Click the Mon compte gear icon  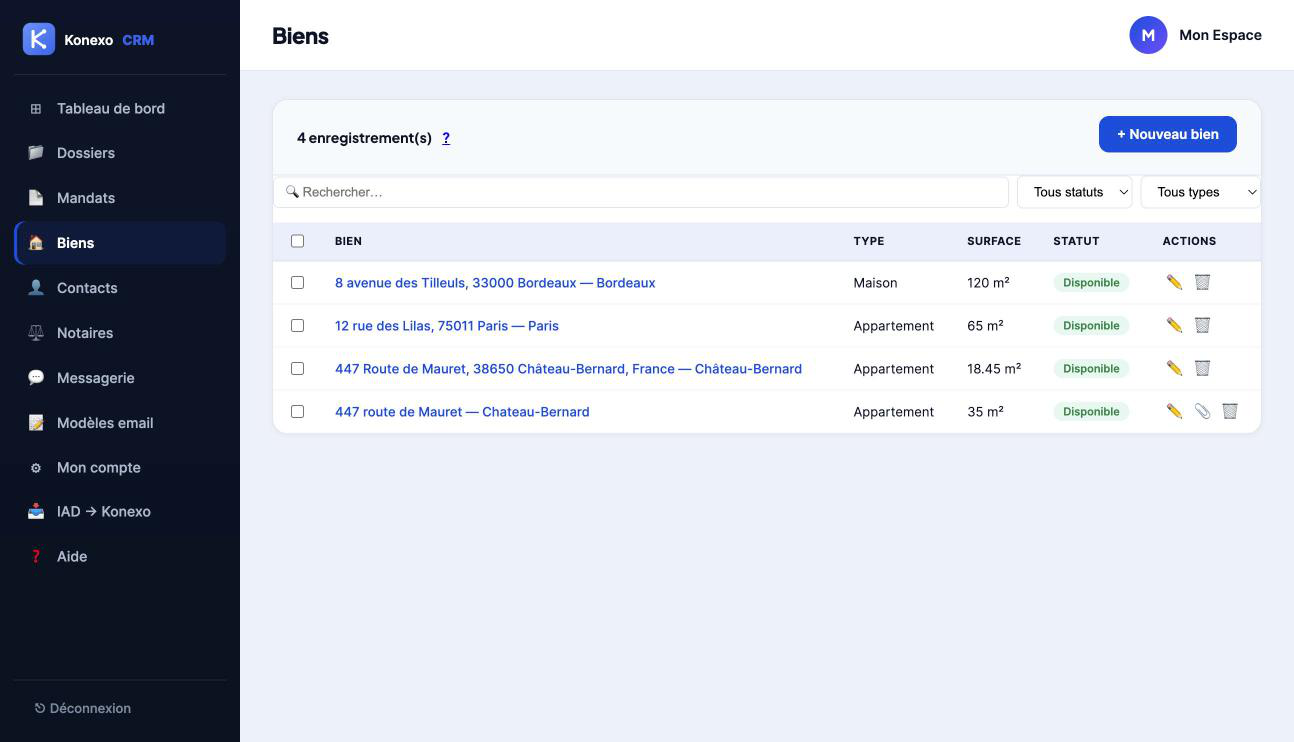(x=36, y=467)
